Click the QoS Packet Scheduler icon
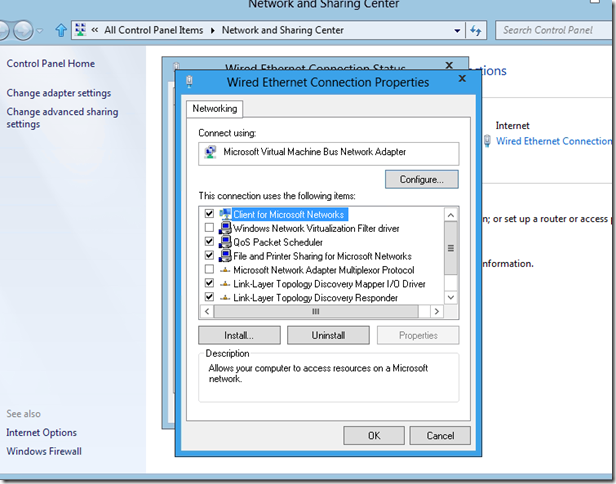616x484 pixels. 225,242
